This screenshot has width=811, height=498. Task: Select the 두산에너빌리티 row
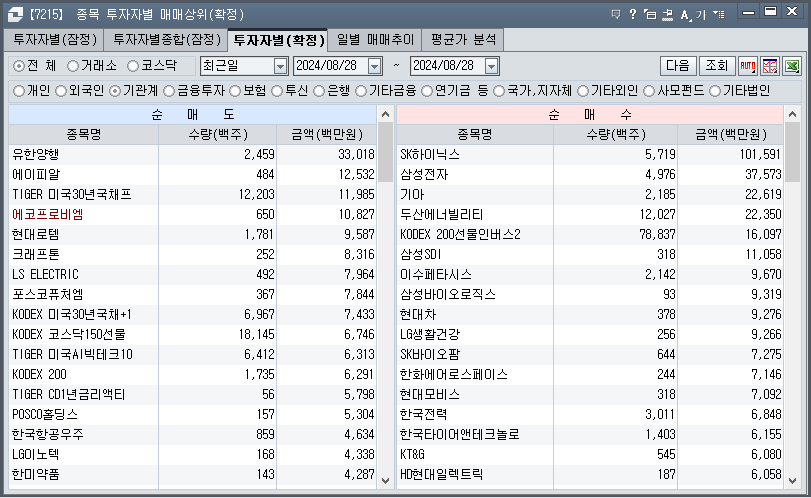(x=590, y=215)
